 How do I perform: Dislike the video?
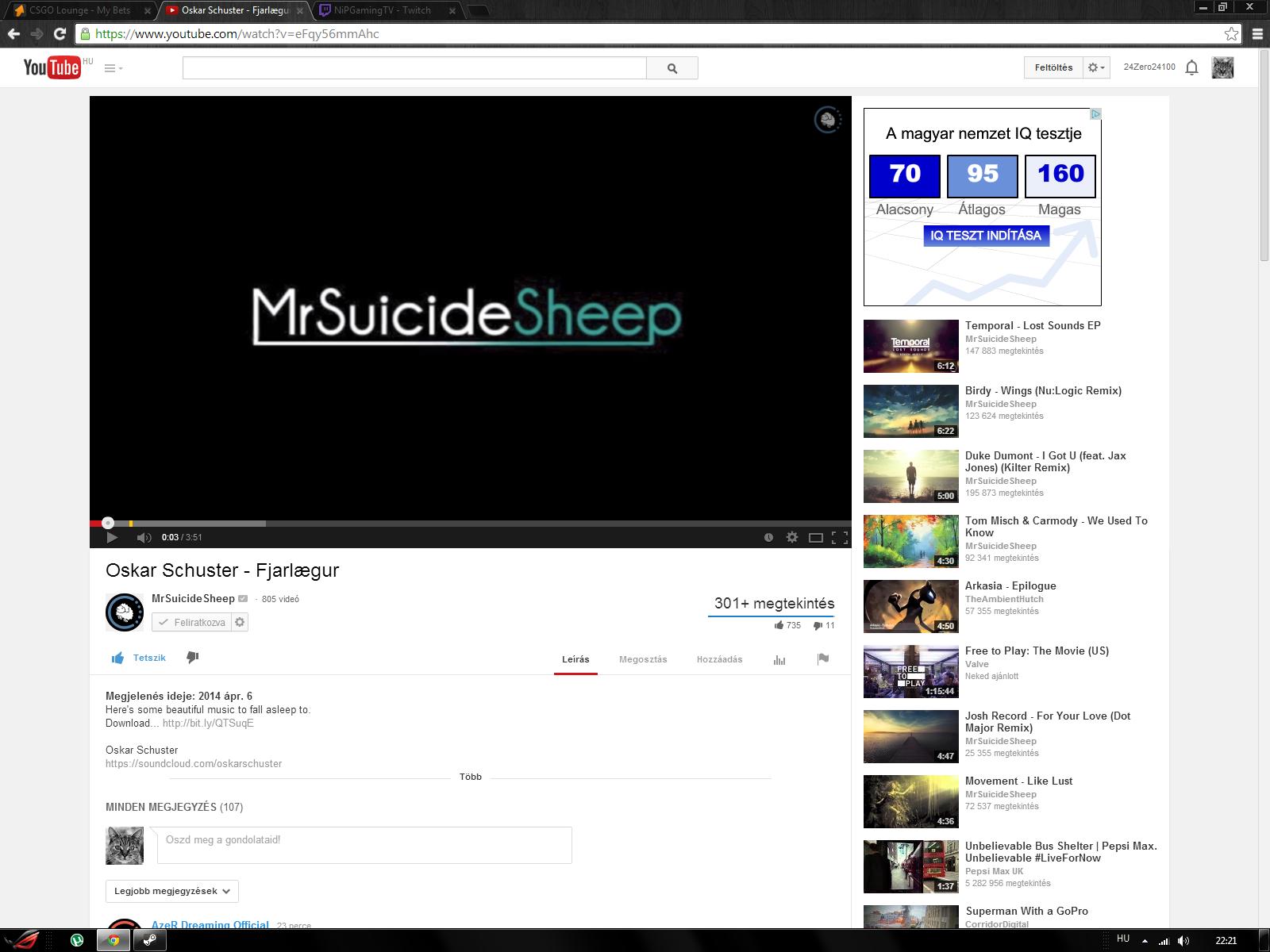click(192, 658)
